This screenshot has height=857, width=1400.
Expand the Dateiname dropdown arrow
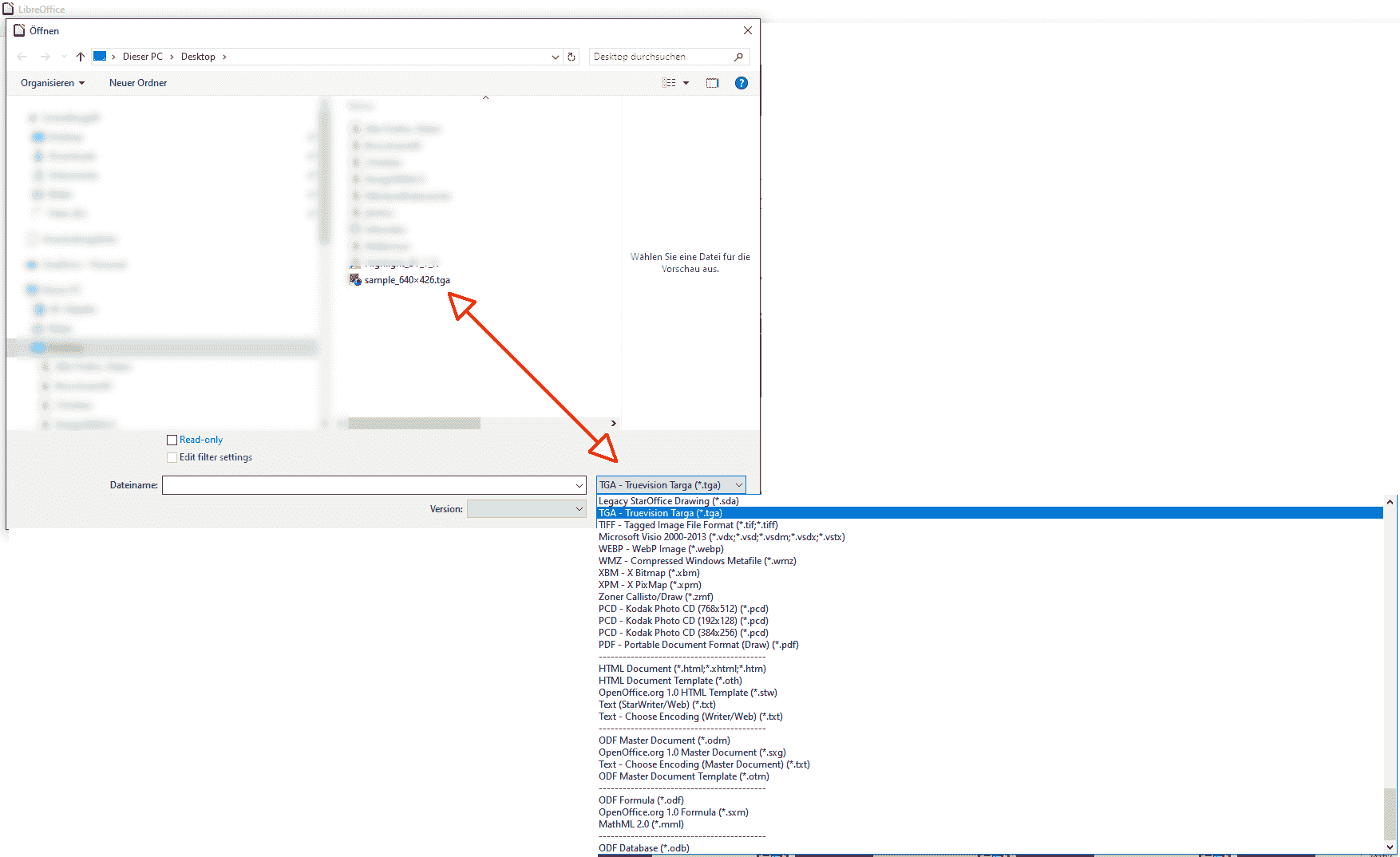pos(579,485)
